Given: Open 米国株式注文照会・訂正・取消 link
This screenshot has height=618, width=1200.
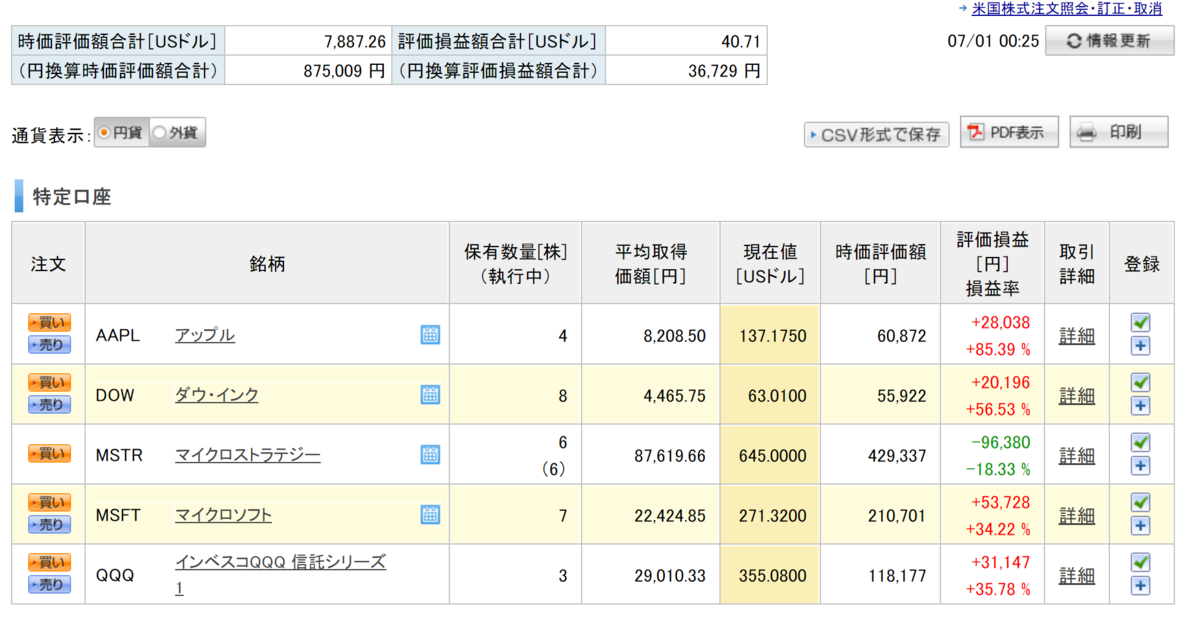Looking at the screenshot, I should tap(1066, 9).
